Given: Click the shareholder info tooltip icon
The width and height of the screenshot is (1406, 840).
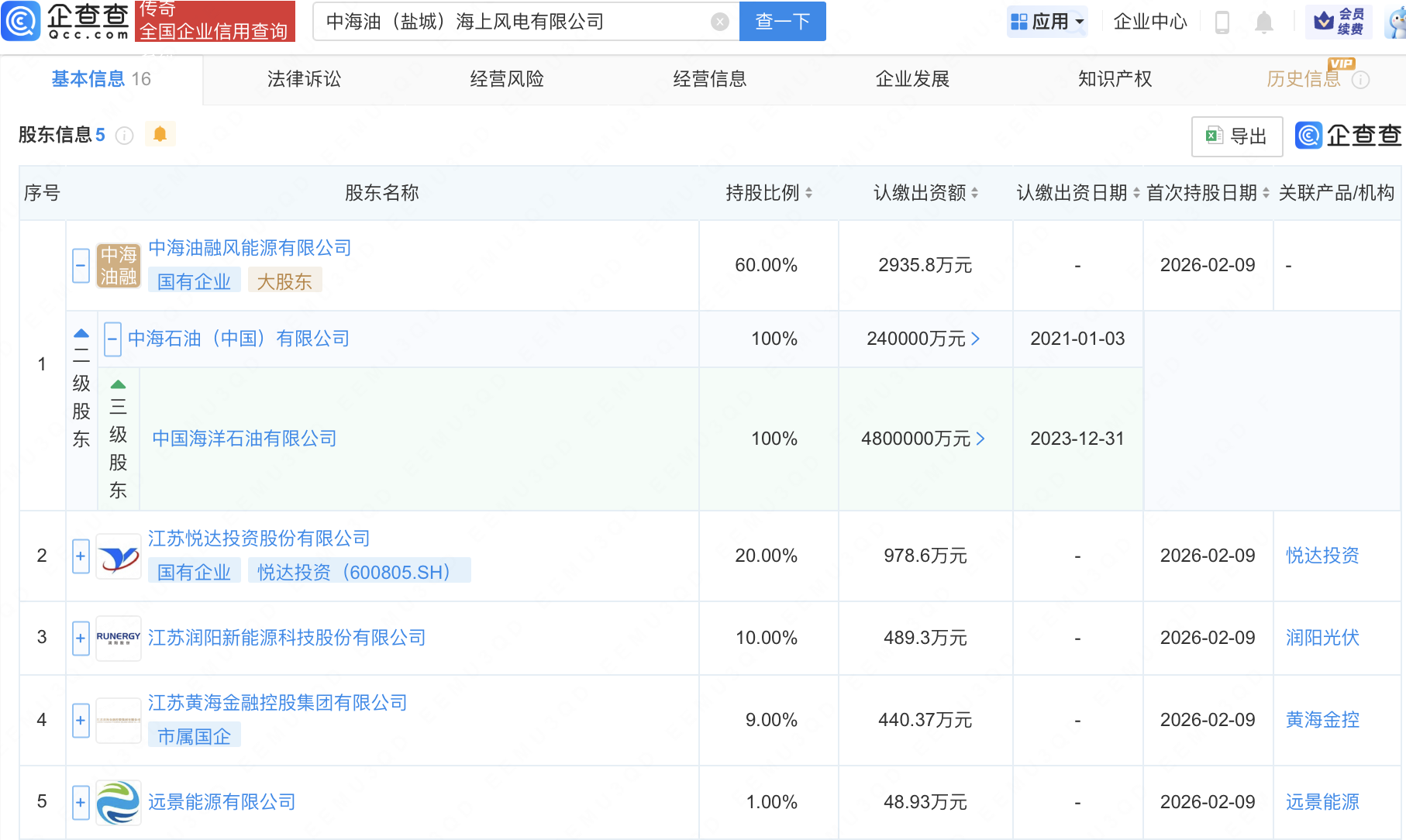Looking at the screenshot, I should pos(124,136).
